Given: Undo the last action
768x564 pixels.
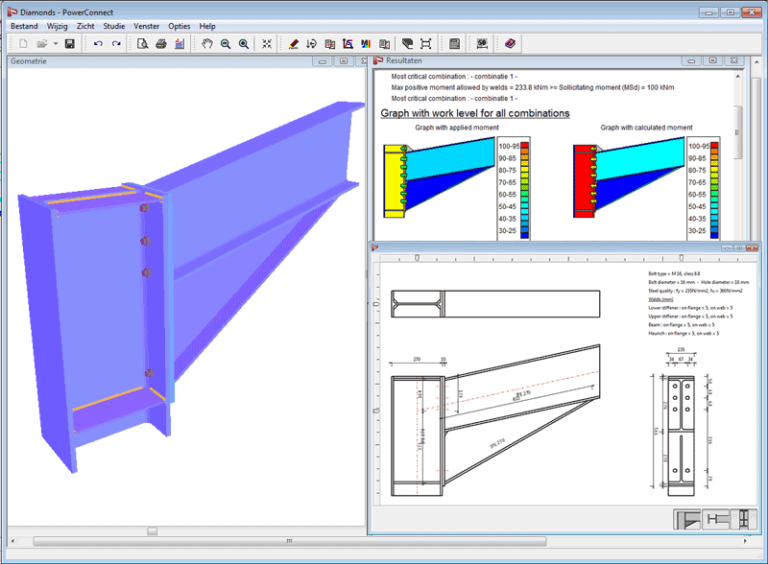Looking at the screenshot, I should (x=98, y=44).
